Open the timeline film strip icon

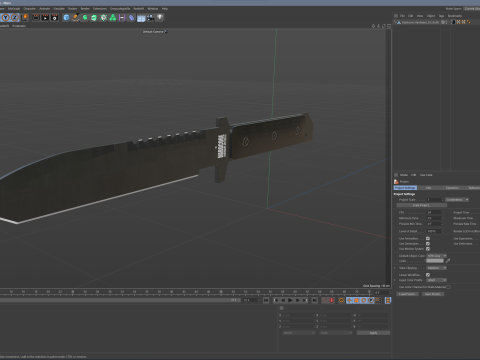point(388,300)
